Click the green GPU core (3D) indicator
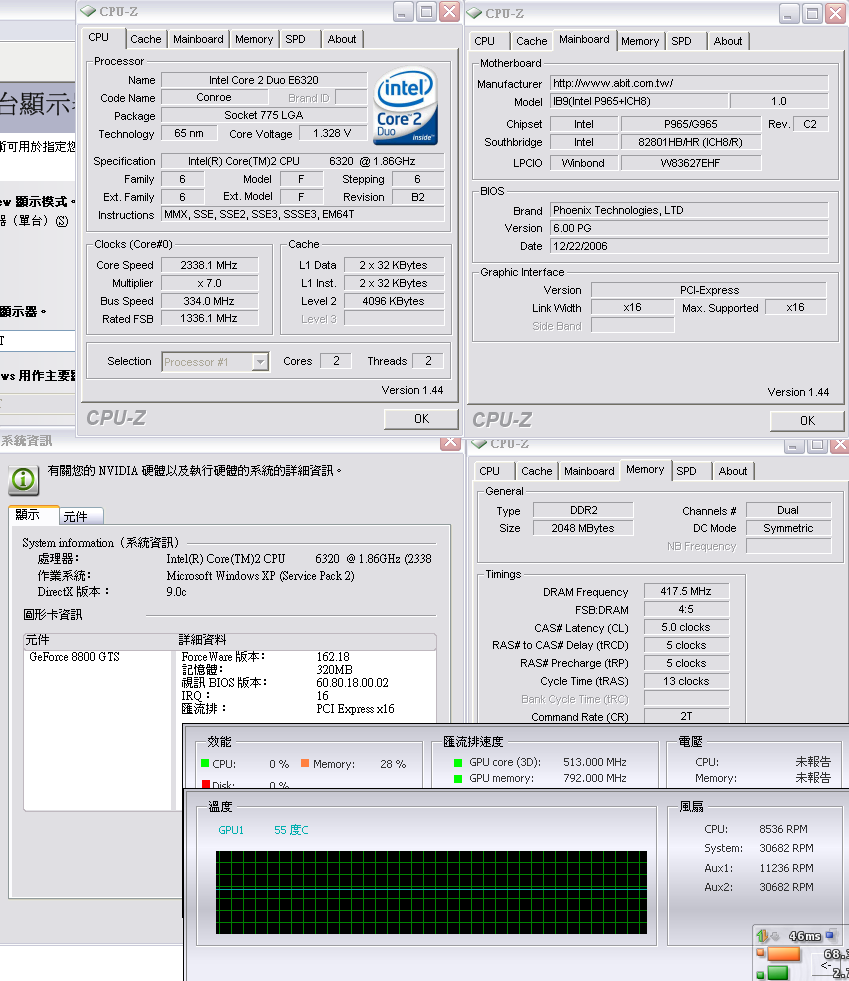 click(x=458, y=762)
